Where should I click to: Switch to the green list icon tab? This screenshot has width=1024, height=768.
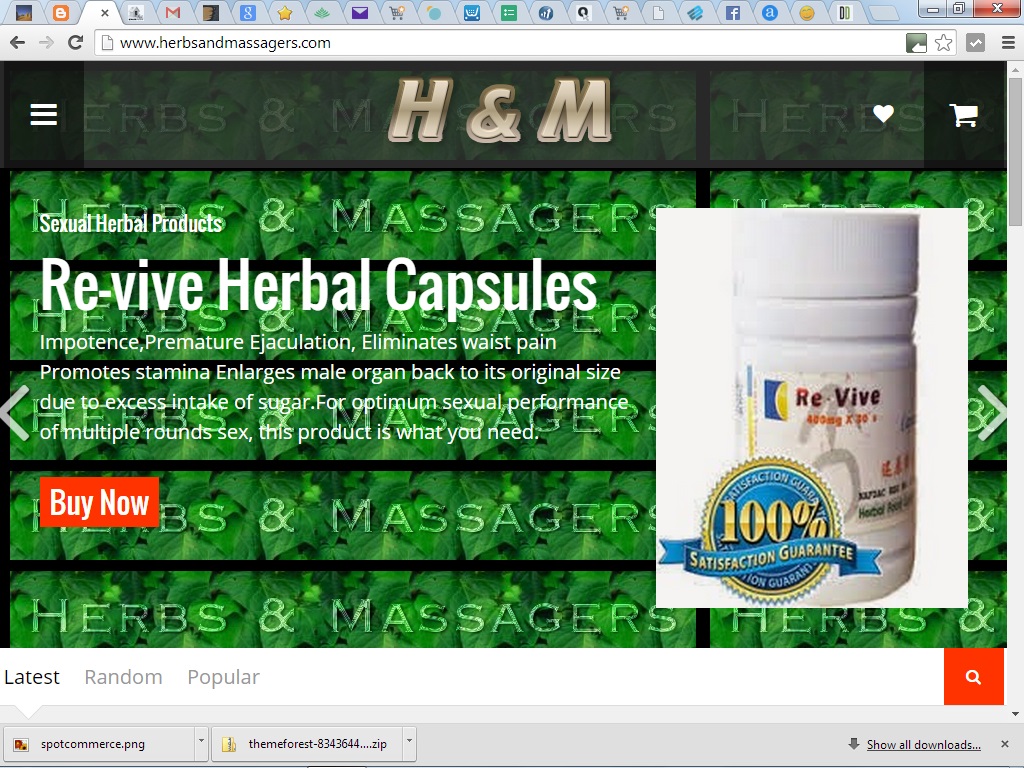pyautogui.click(x=509, y=12)
